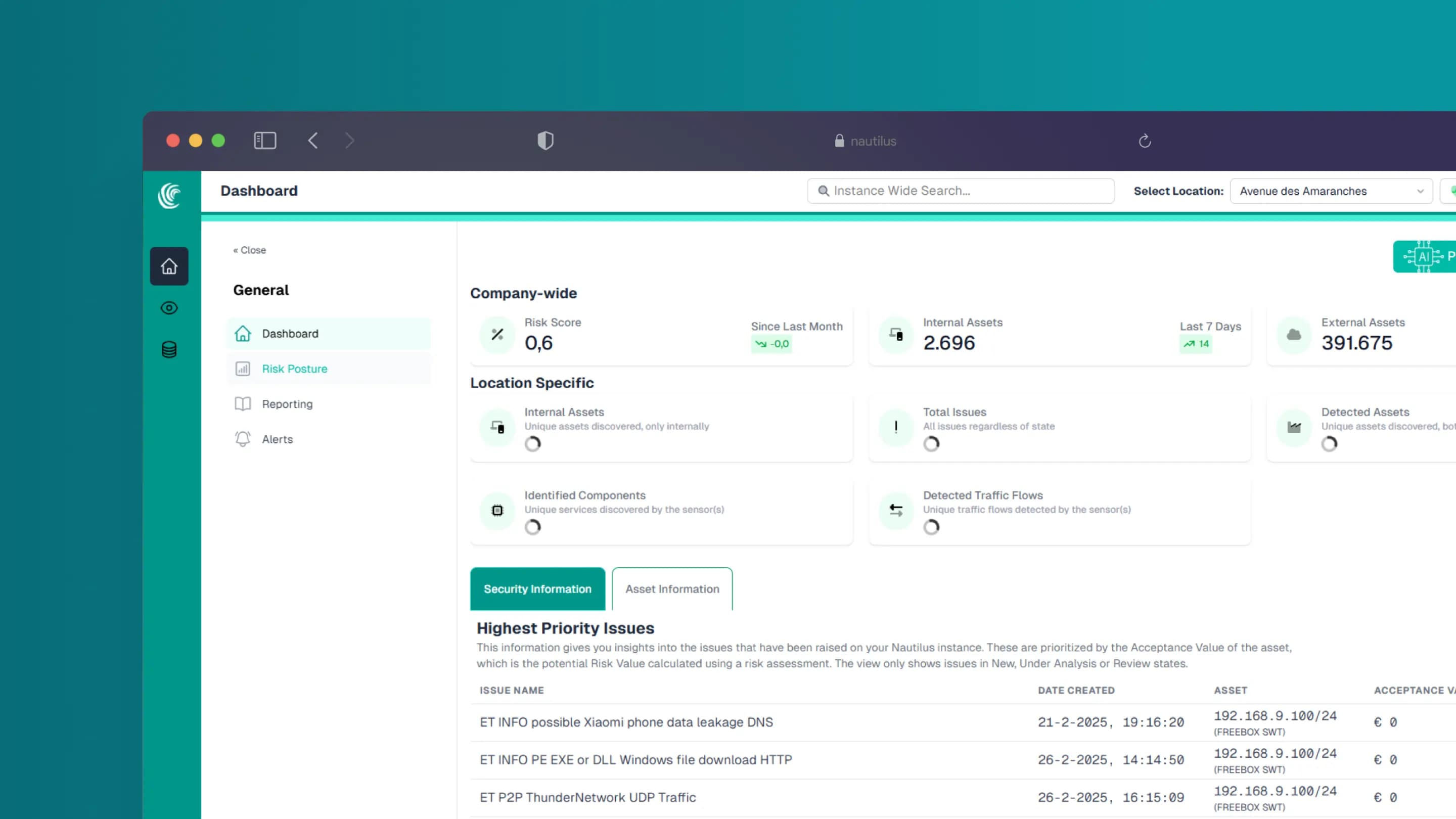The width and height of the screenshot is (1456, 819).
Task: Click the shield privacy icon in the browser toolbar
Action: pyautogui.click(x=545, y=141)
